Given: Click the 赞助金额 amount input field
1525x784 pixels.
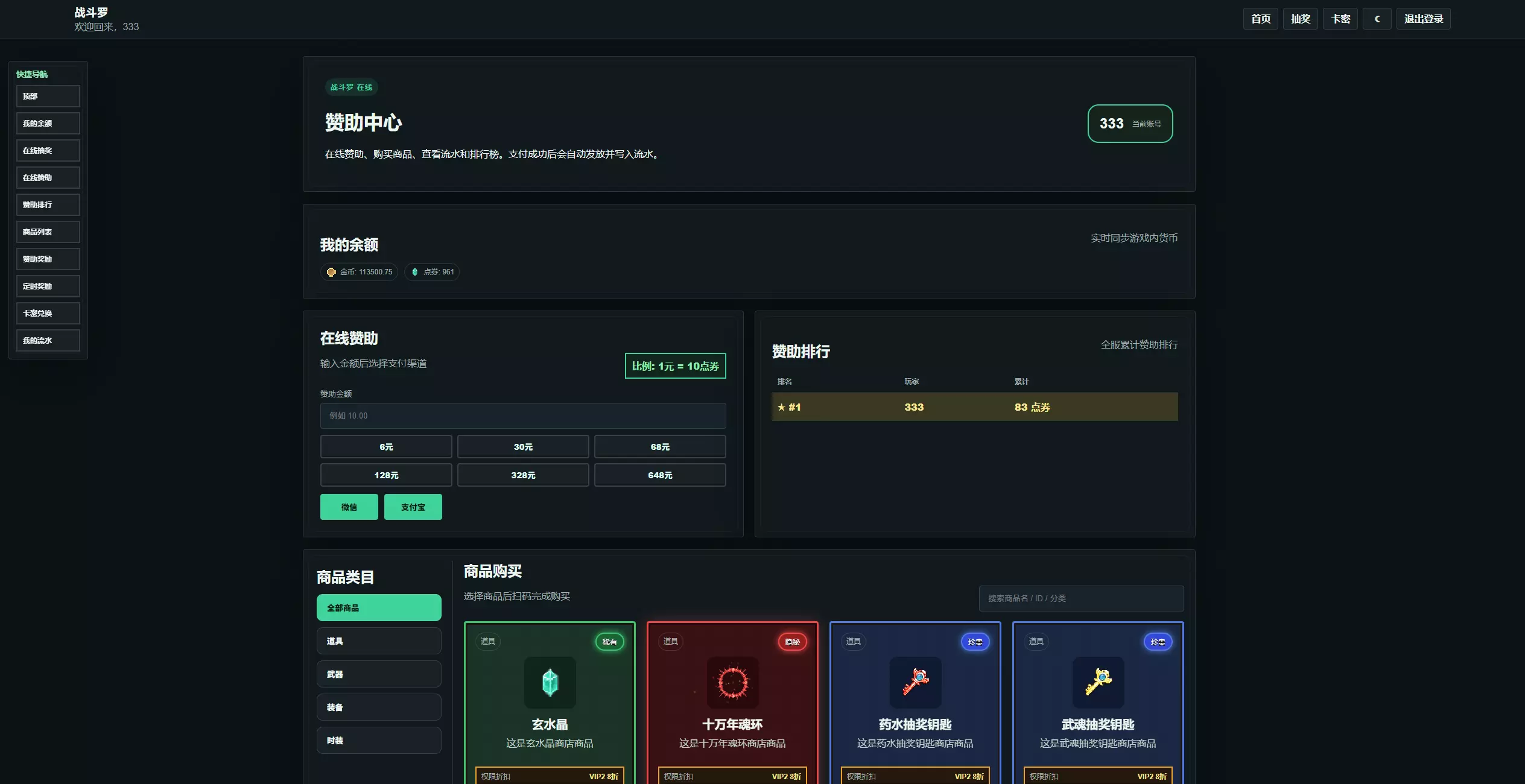Looking at the screenshot, I should coord(523,416).
